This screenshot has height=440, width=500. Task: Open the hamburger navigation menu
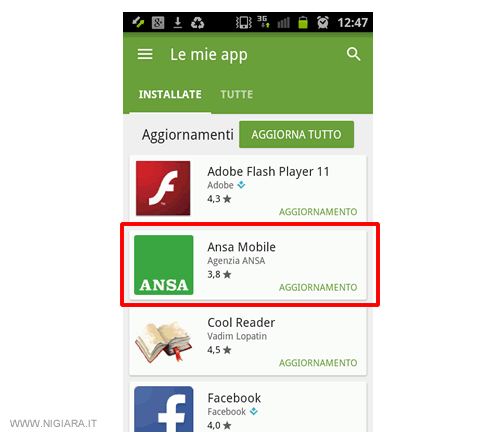point(145,54)
